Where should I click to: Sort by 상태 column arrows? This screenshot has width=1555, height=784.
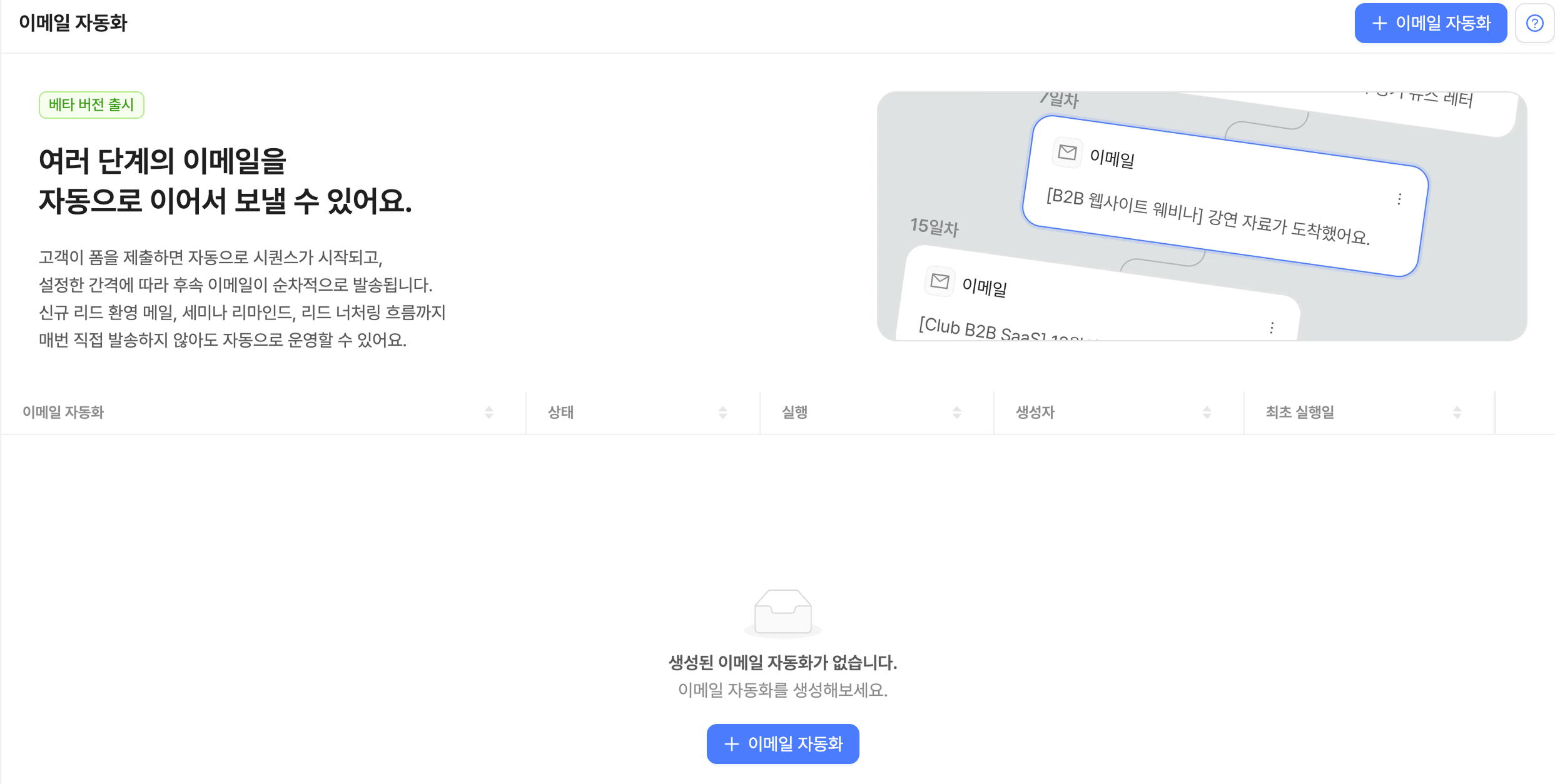pyautogui.click(x=722, y=412)
